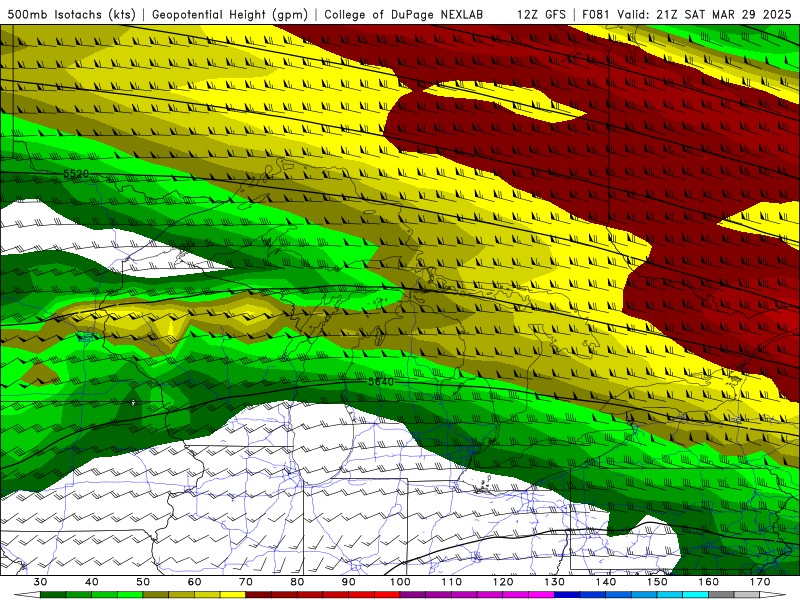
Task: Click the legend value 130
Action: pos(555,582)
